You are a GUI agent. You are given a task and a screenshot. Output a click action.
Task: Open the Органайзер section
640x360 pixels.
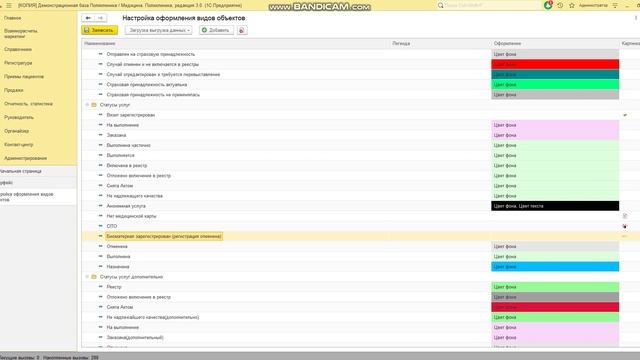[x=16, y=131]
